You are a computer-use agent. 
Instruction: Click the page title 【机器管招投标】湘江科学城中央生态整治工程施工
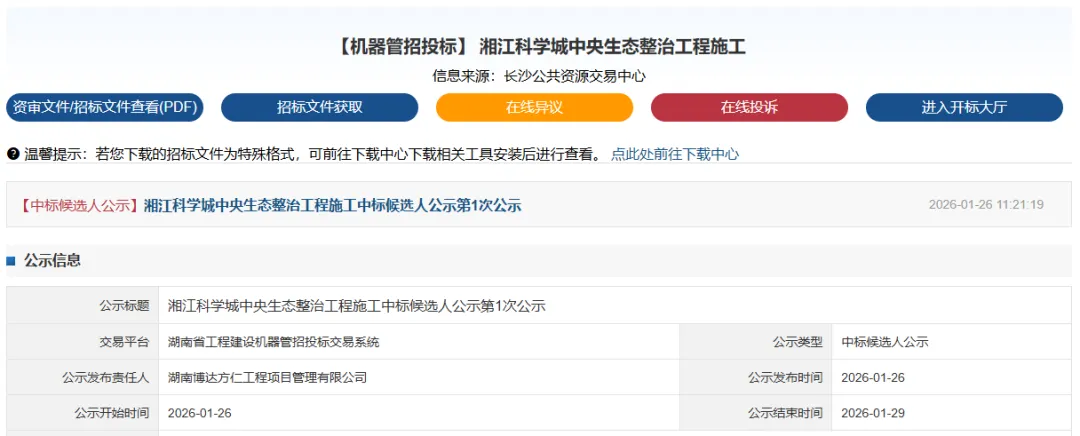tap(541, 46)
